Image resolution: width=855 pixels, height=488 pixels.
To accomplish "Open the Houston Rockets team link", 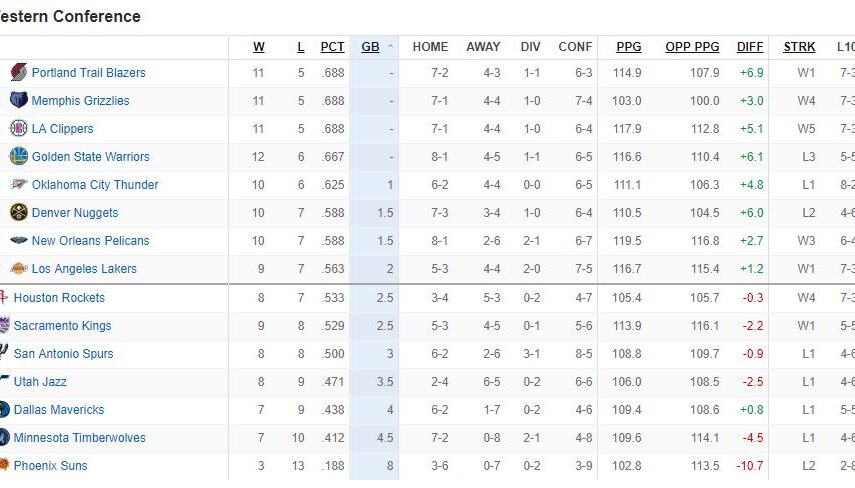I will pyautogui.click(x=59, y=298).
